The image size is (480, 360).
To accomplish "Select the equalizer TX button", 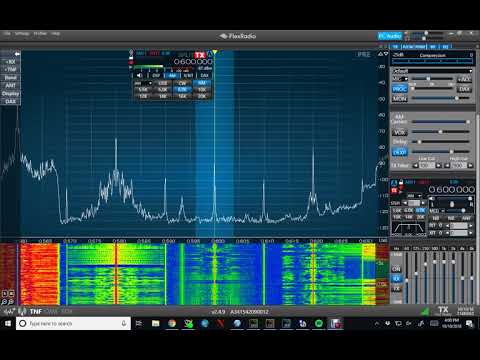I will (396, 289).
